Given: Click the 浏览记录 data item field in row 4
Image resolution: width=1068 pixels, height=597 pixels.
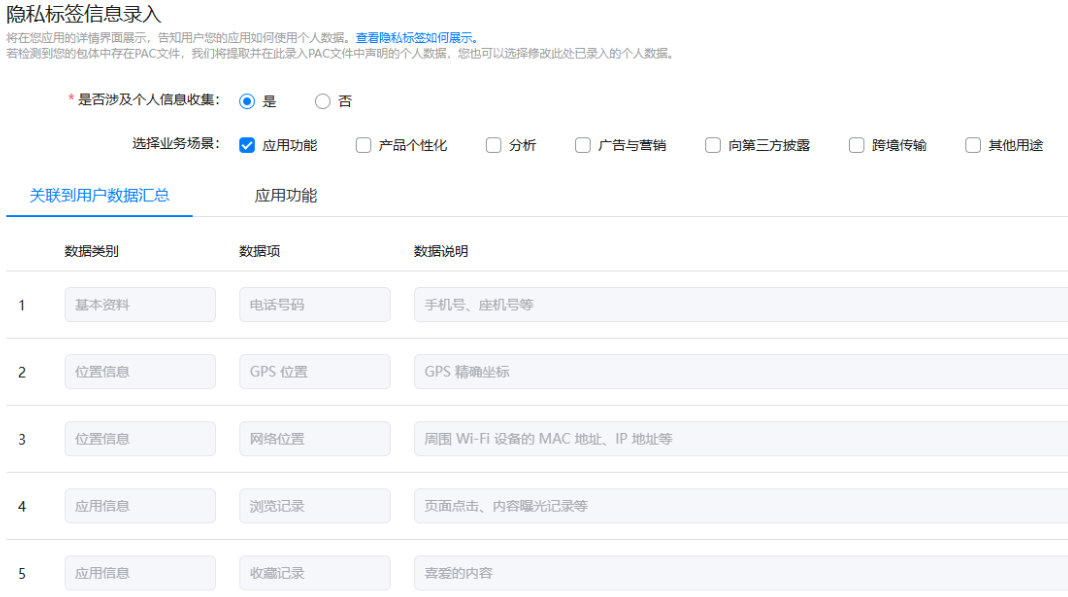Looking at the screenshot, I should [314, 505].
